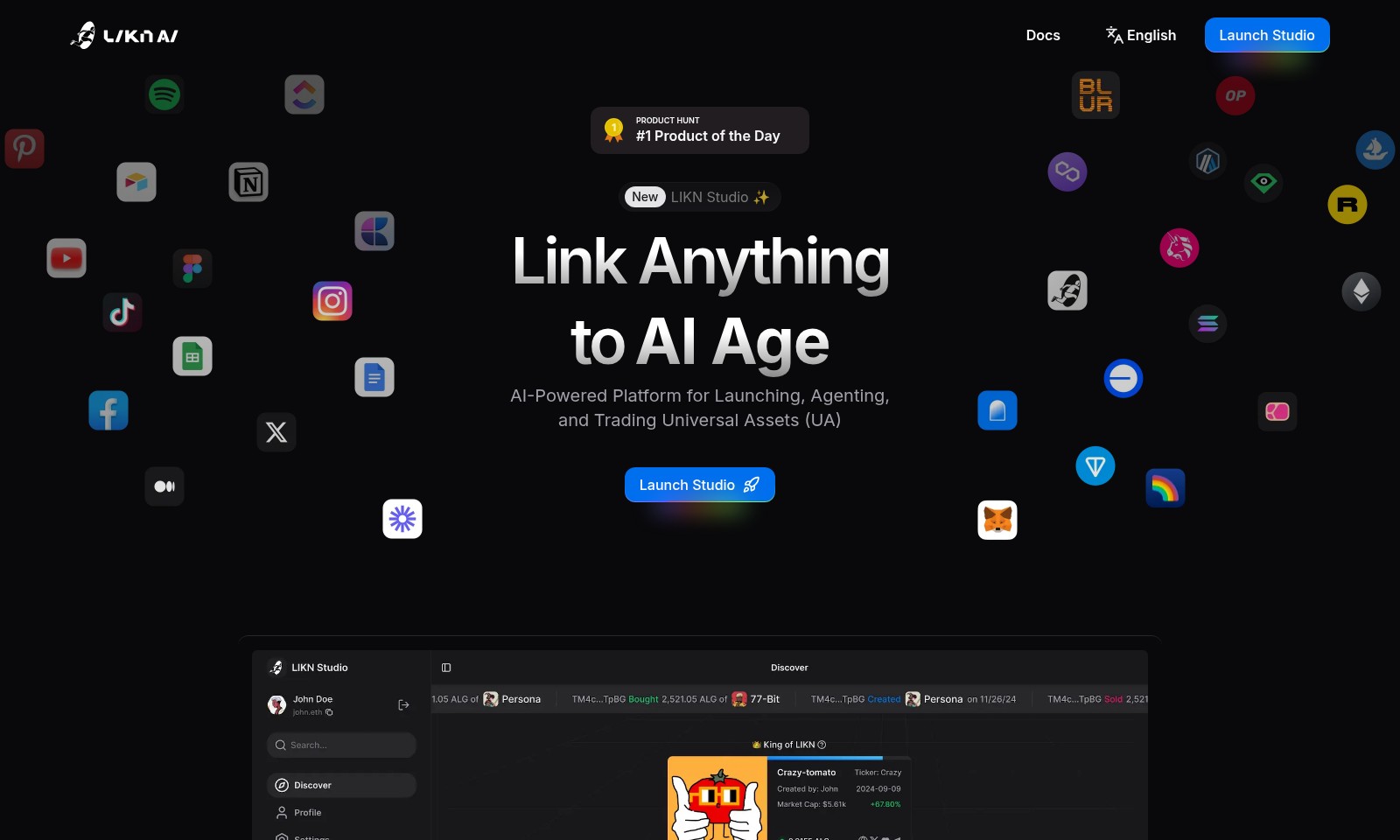Open the Crazy-tomato token card image

coord(717,799)
